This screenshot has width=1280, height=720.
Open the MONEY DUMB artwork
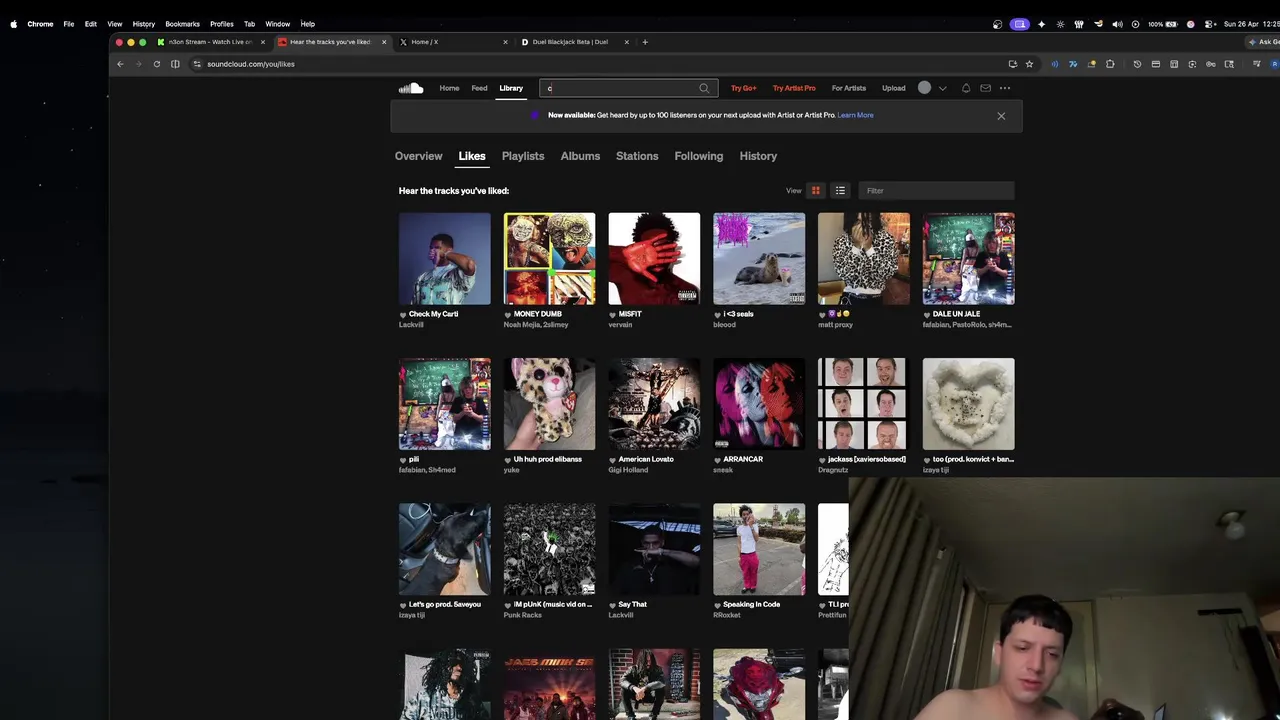(x=549, y=258)
